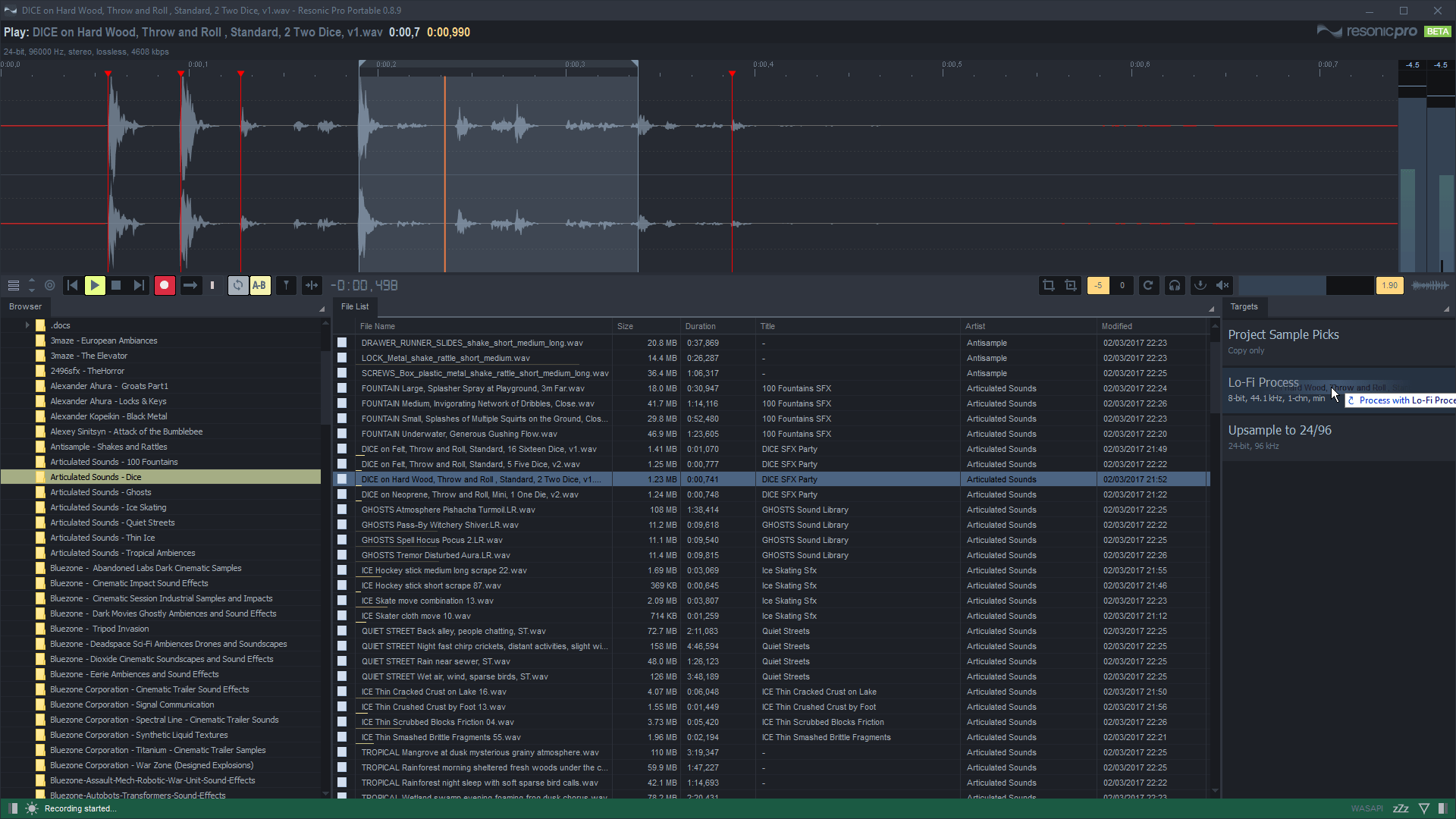
Task: Open the A-B repeat mode
Action: click(x=259, y=285)
